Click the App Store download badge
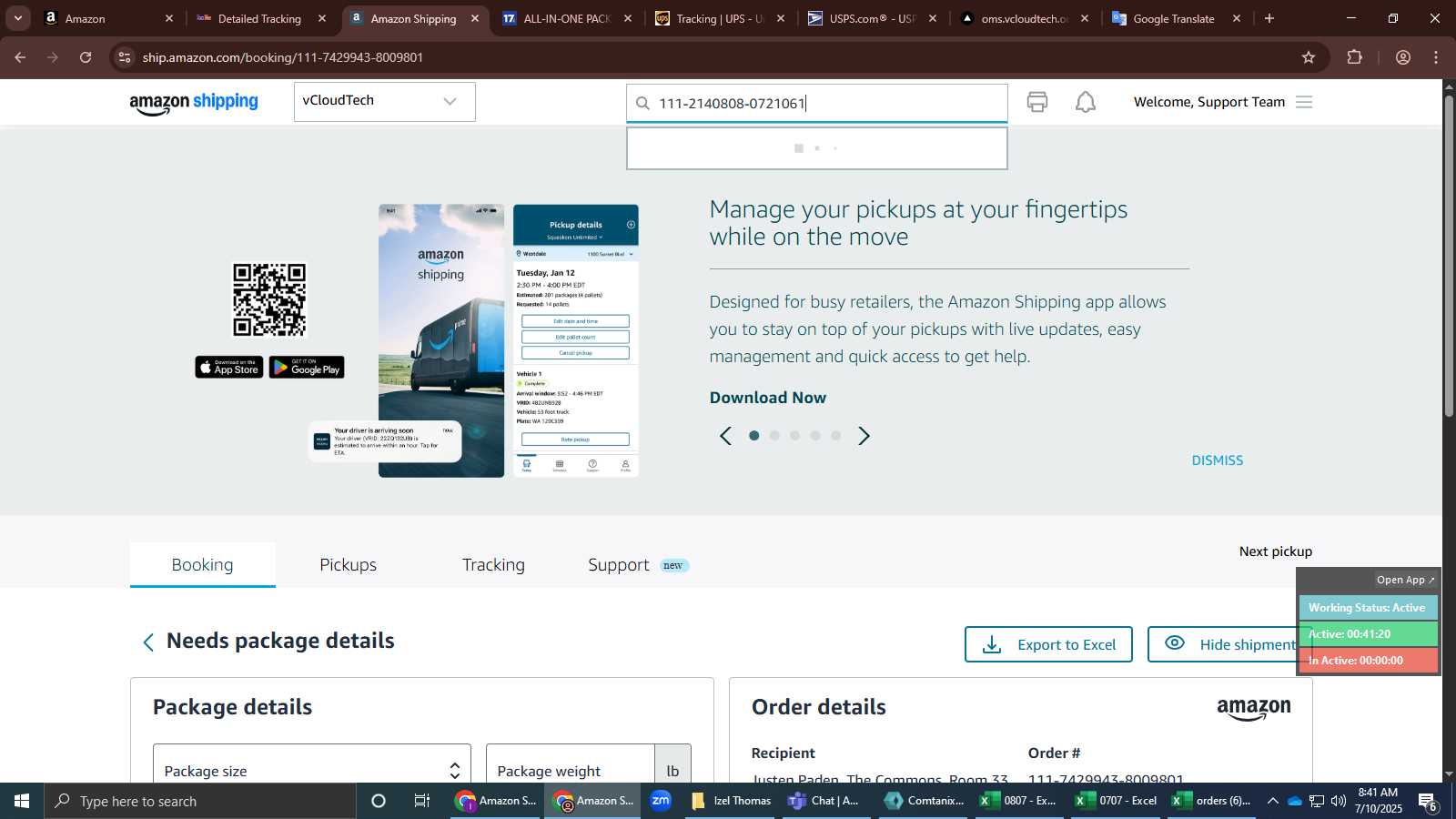The width and height of the screenshot is (1456, 819). [229, 367]
